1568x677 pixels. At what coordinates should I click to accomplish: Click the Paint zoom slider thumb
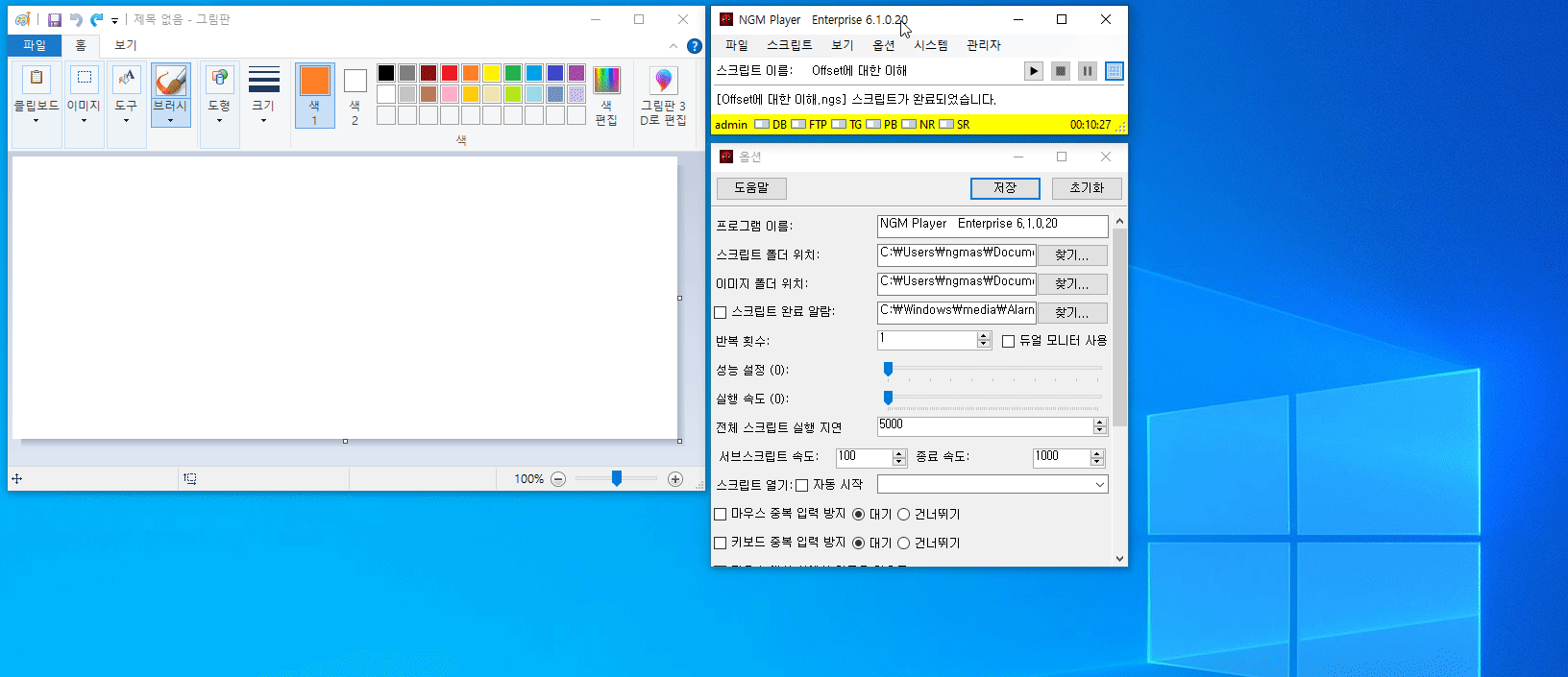(617, 478)
